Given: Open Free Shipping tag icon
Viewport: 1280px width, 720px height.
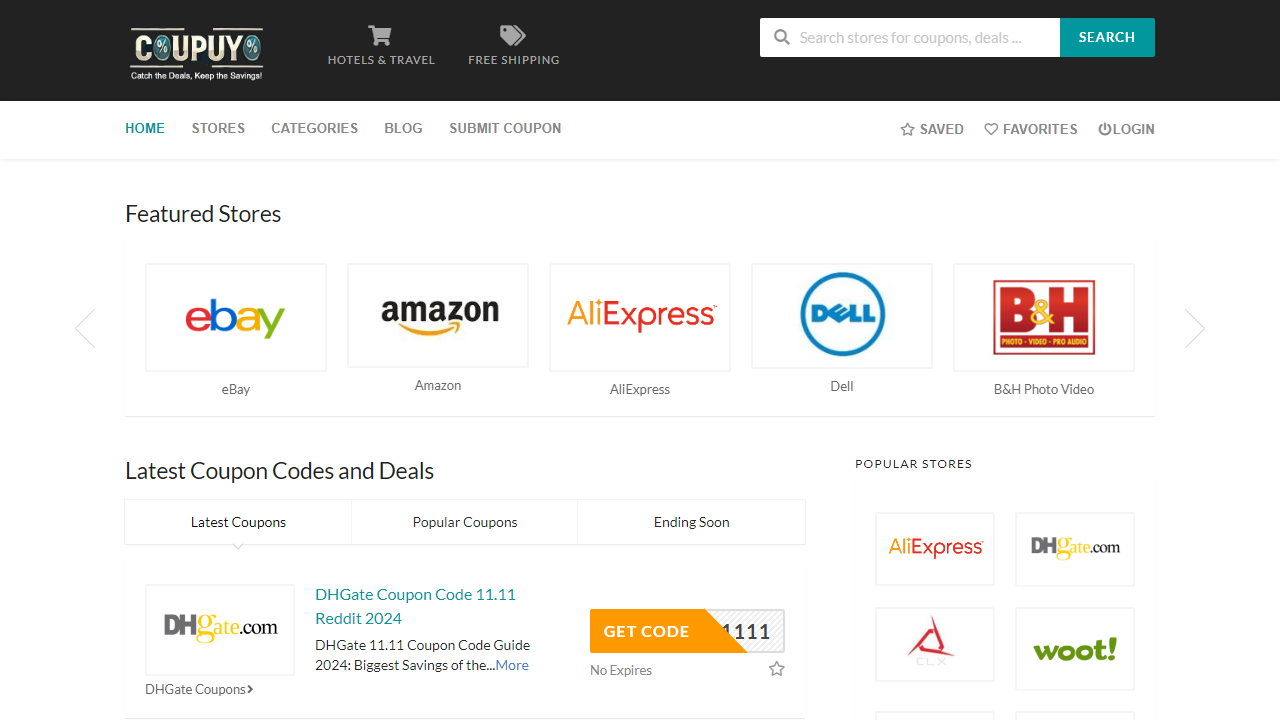Looking at the screenshot, I should click(513, 36).
